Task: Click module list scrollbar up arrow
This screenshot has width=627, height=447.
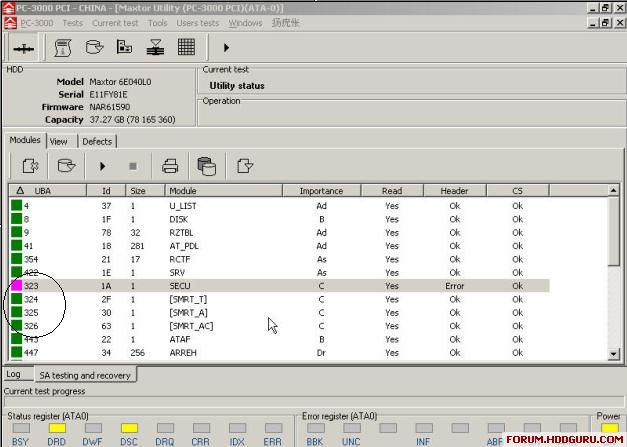Action: 613,191
